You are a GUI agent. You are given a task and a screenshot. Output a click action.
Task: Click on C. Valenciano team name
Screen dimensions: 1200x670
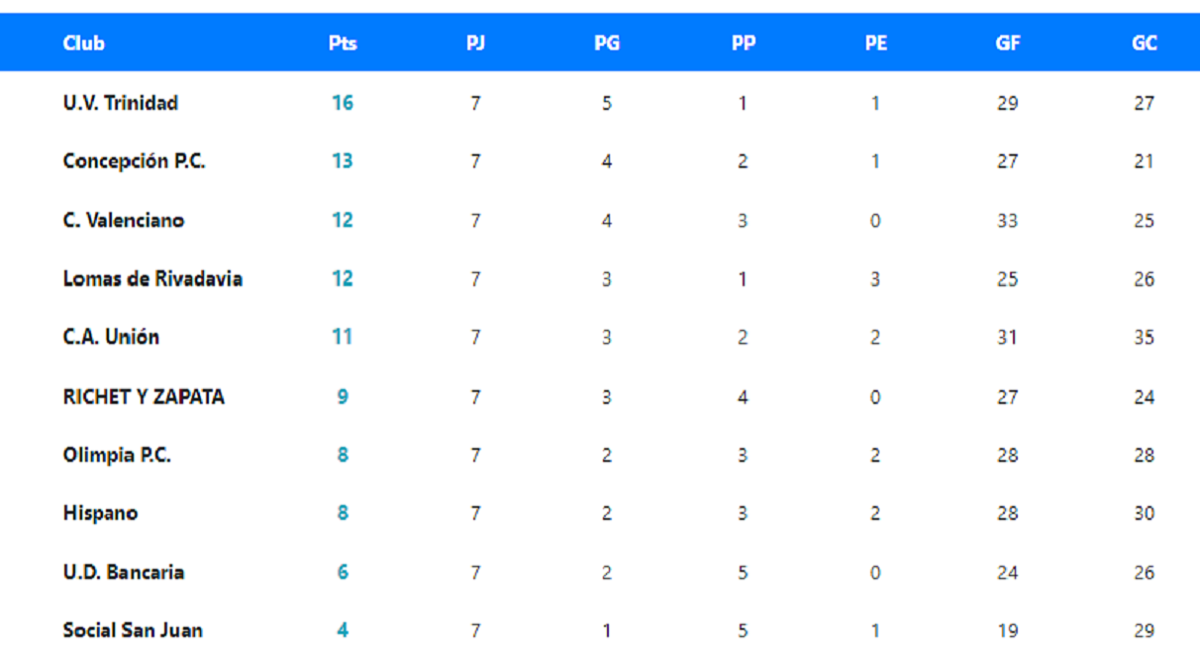(x=123, y=220)
